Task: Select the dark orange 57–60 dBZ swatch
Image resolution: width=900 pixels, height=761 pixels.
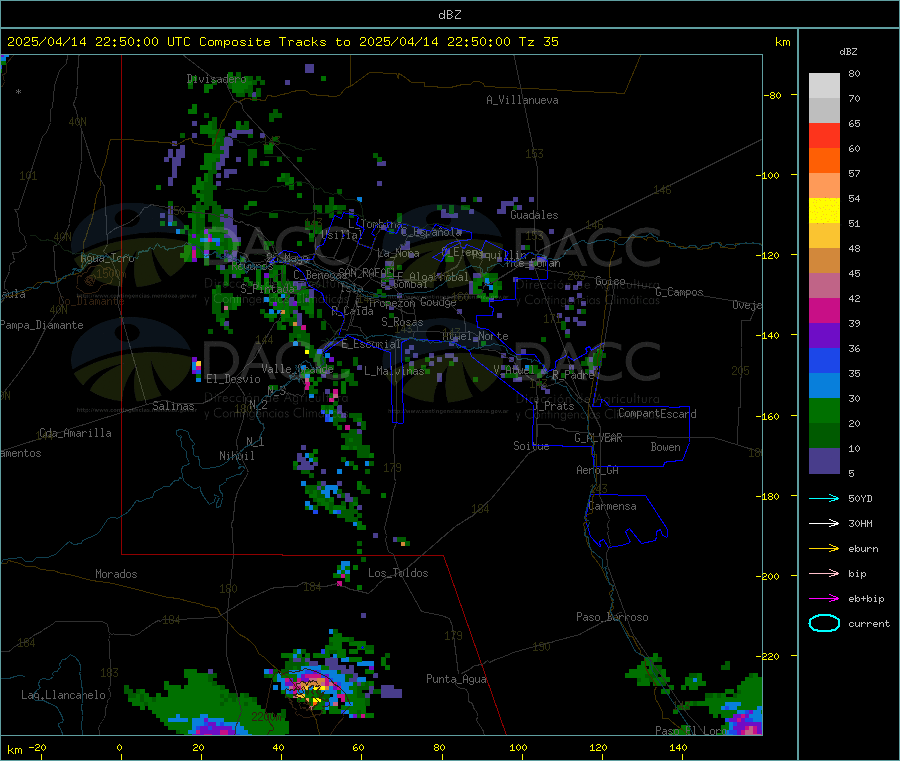Action: (824, 161)
